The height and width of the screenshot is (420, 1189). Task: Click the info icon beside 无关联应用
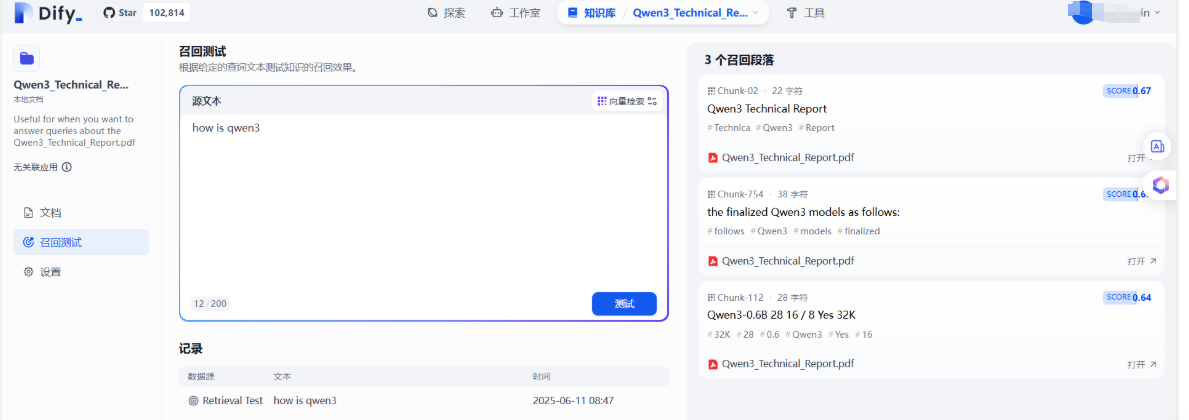point(67,168)
